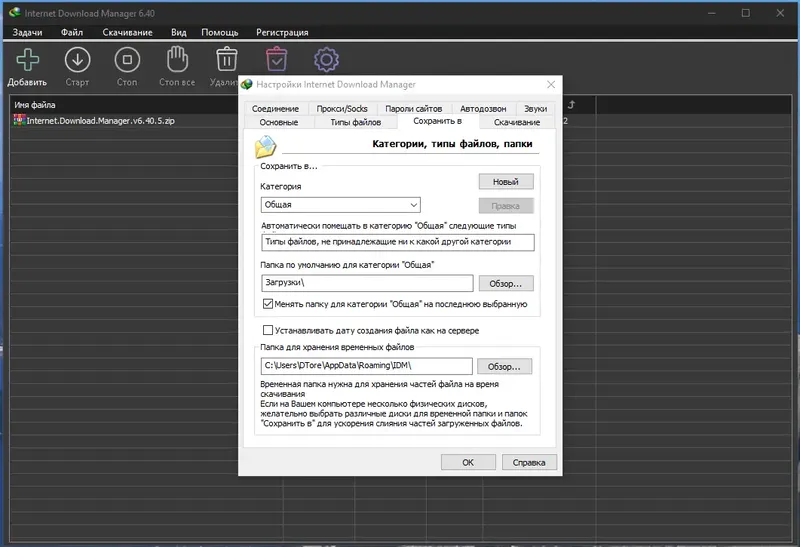Enable Устанавливать дату создания файла checkbox
Screen dimensions: 800x547
tap(268, 330)
